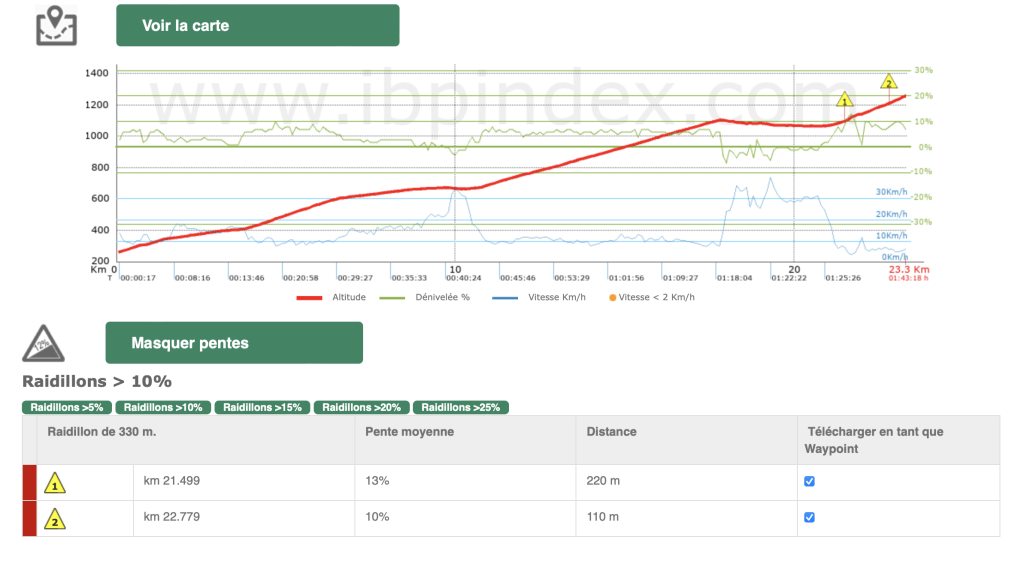The height and width of the screenshot is (561, 1024).
Task: Click the map pin icon
Action: (x=56, y=25)
